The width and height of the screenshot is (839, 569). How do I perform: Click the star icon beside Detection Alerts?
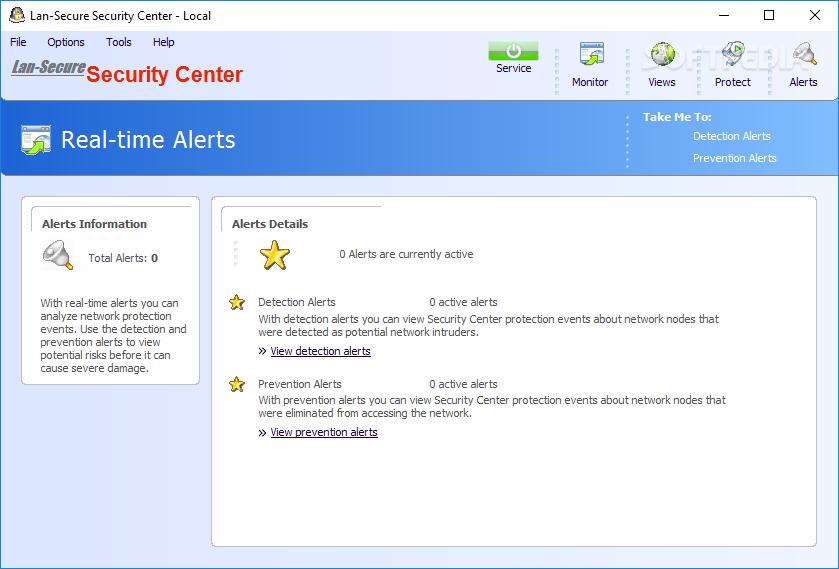coord(237,302)
